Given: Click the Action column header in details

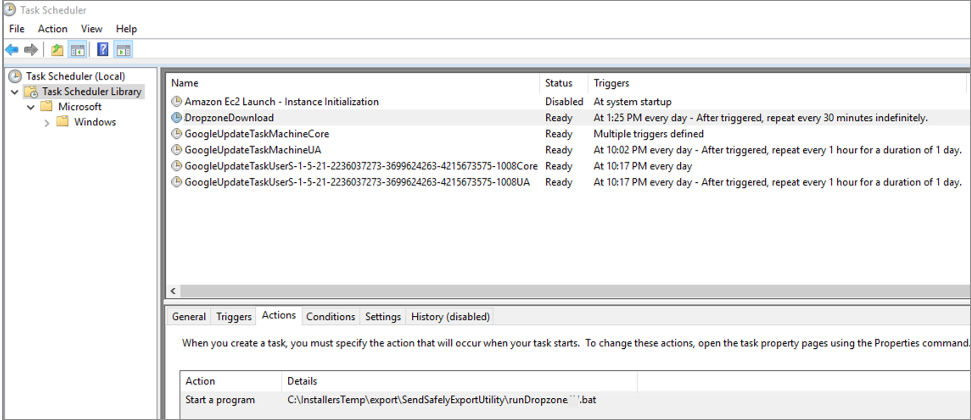Looking at the screenshot, I should tap(231, 382).
